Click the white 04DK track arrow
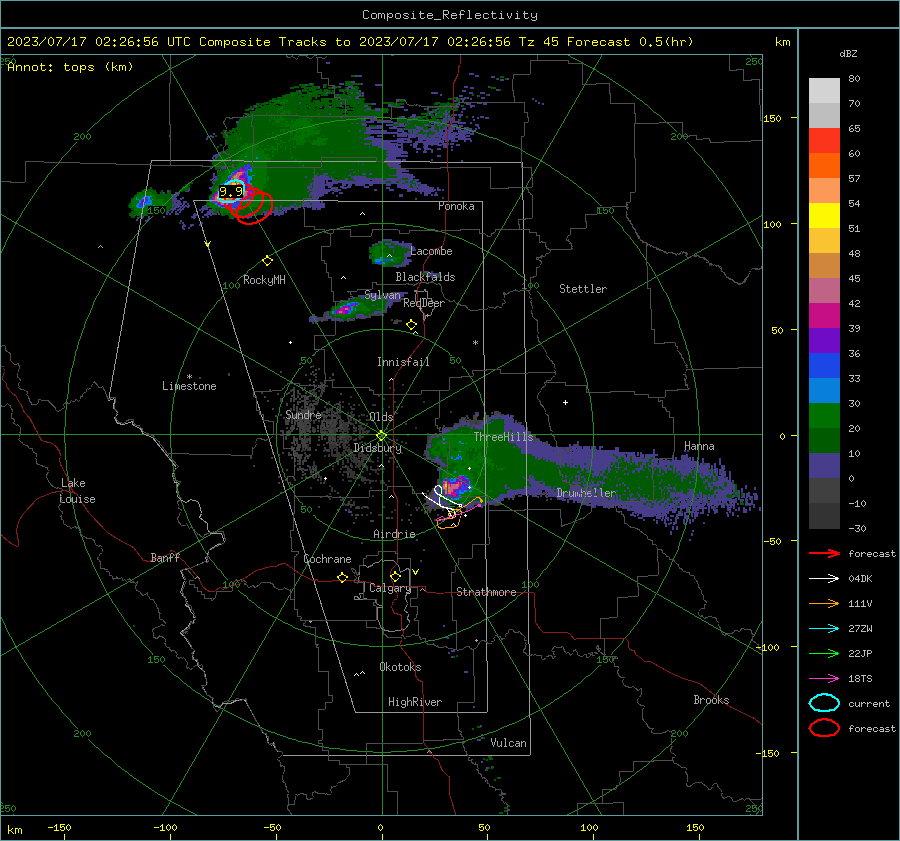 [824, 579]
